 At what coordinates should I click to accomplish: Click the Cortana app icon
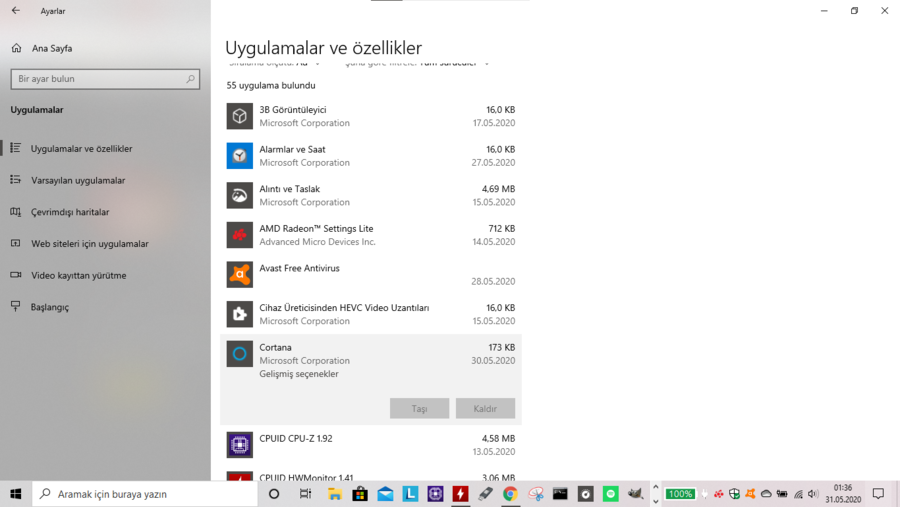[239, 354]
